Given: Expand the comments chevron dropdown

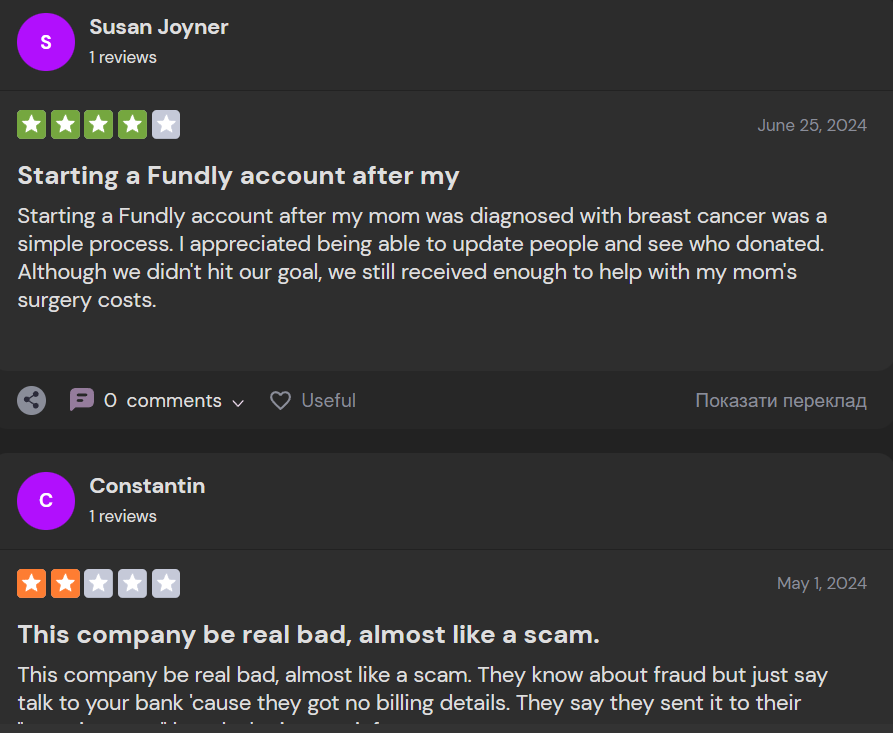Looking at the screenshot, I should pyautogui.click(x=238, y=402).
